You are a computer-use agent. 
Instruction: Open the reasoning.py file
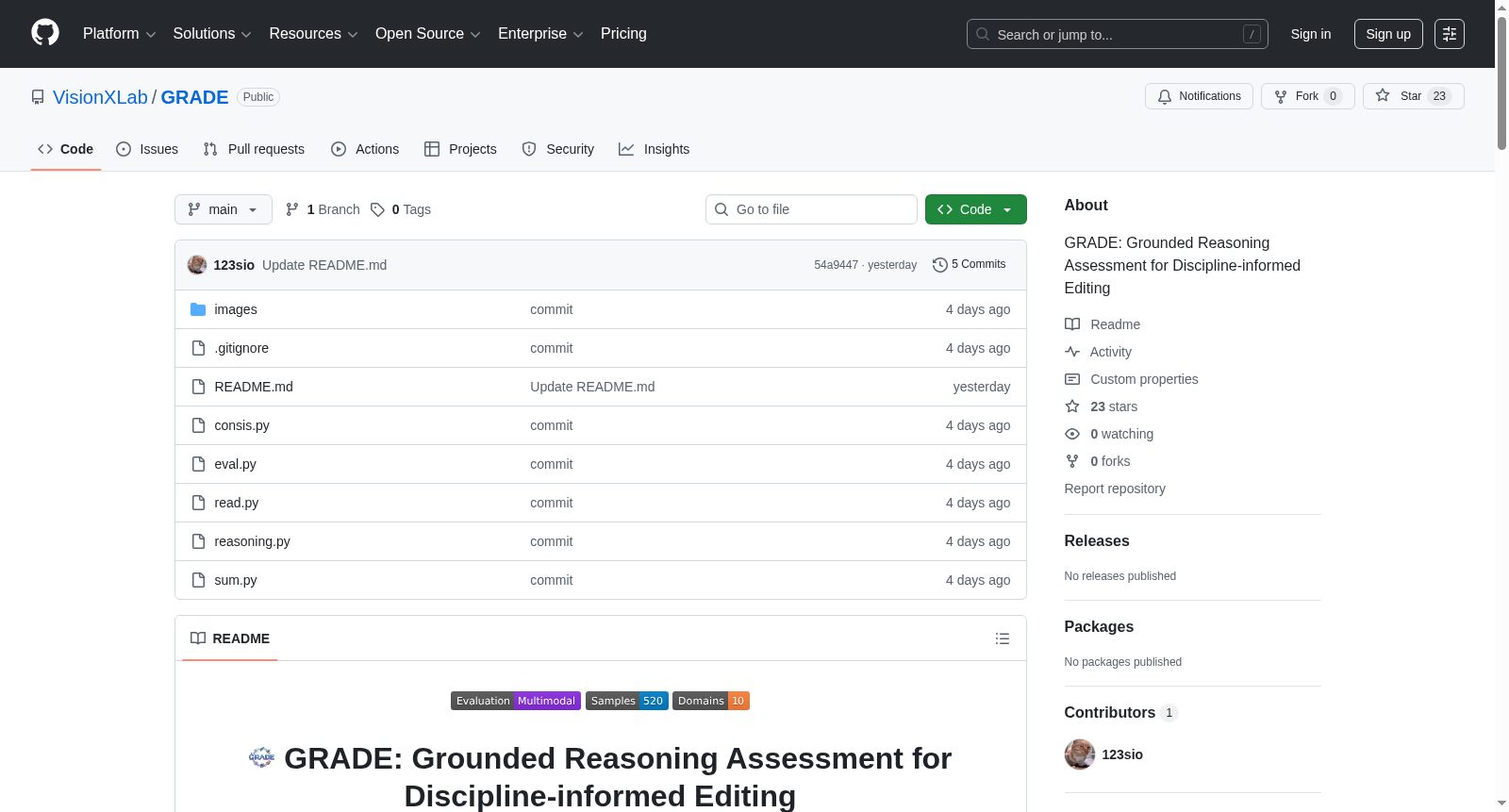pos(252,541)
